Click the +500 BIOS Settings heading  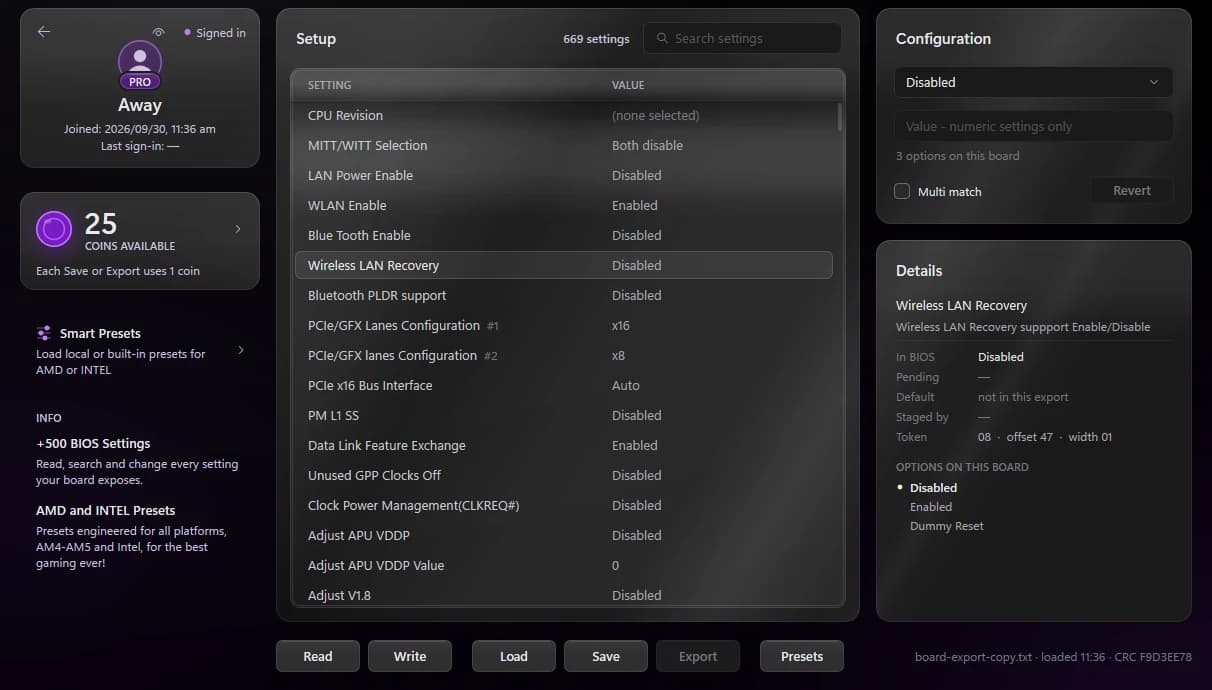(x=93, y=443)
